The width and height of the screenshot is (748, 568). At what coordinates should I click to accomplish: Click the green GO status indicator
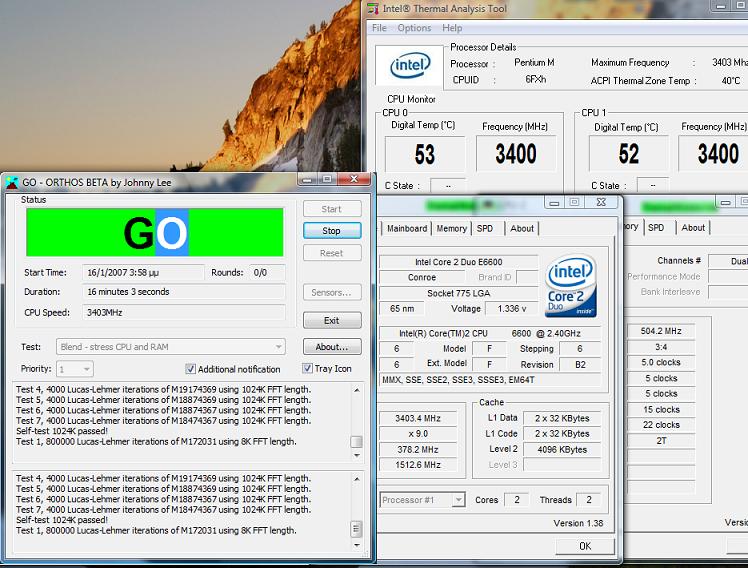tap(155, 233)
